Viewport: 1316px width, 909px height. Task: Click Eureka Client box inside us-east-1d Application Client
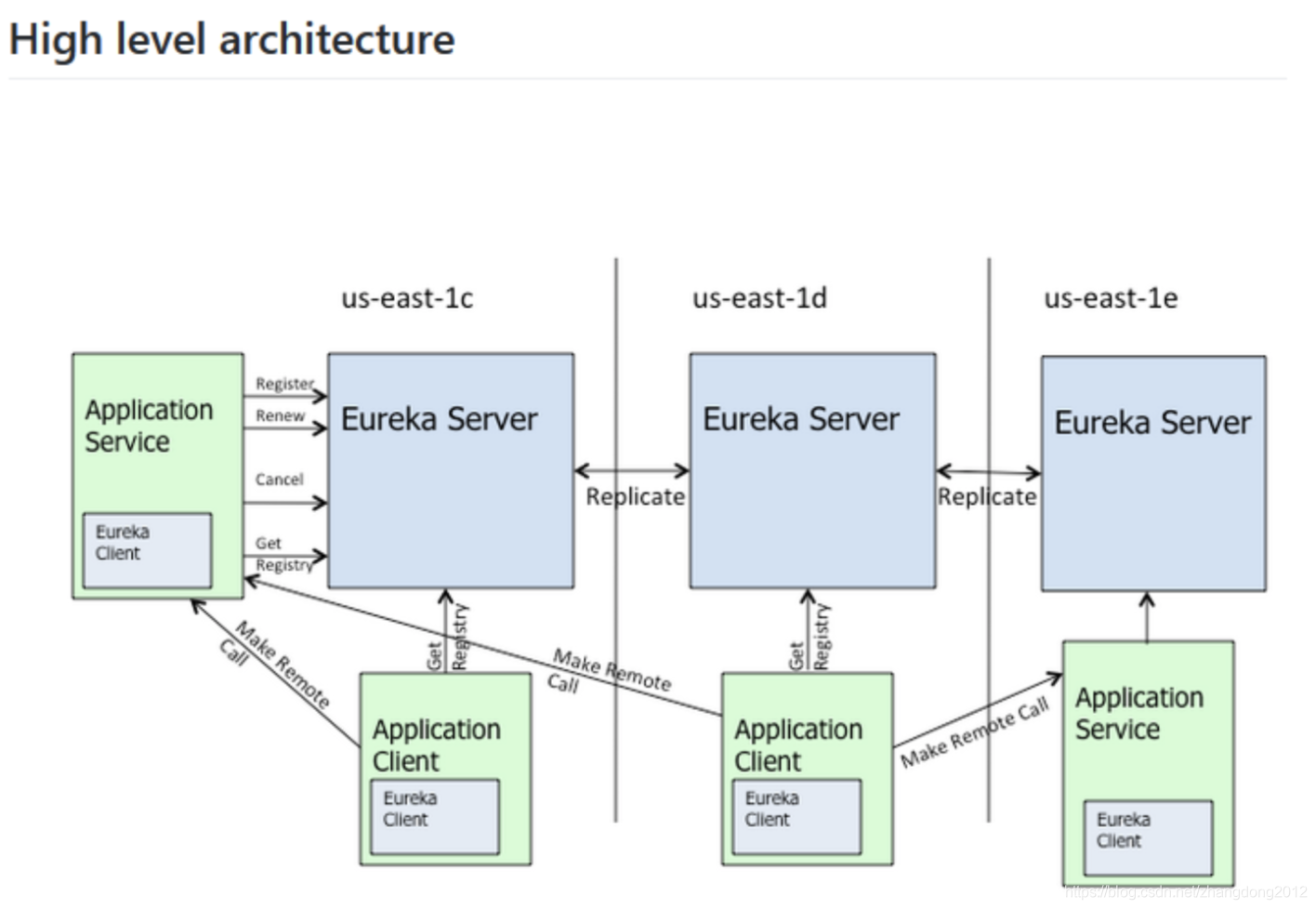tap(796, 816)
